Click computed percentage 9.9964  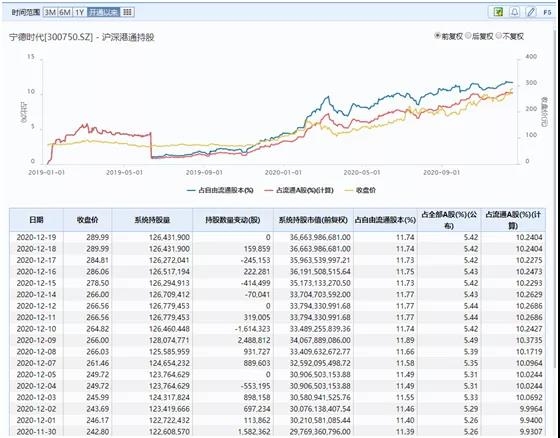[530, 409]
